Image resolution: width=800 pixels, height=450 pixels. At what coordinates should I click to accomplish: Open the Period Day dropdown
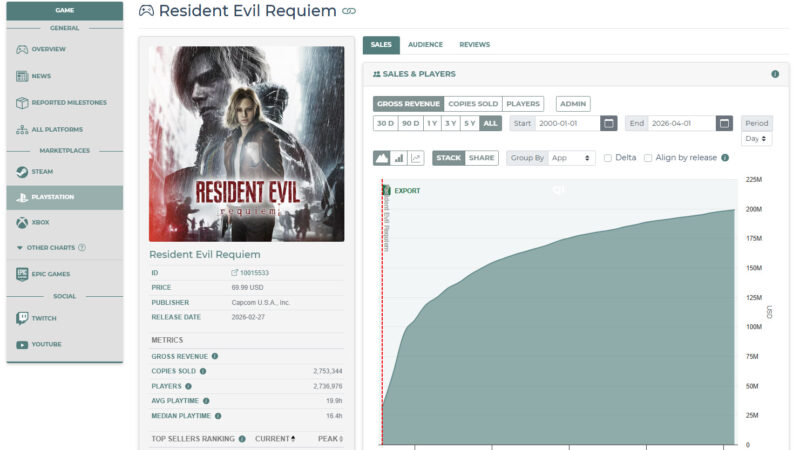(756, 139)
